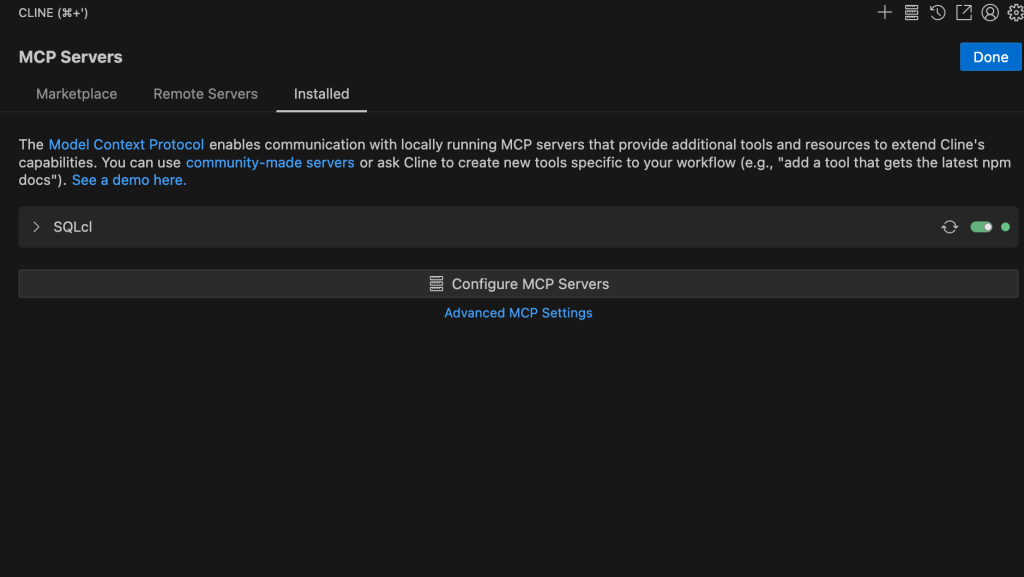Screen dimensions: 1024x577
Task: Expand the SQLcl server chevron
Action: click(x=37, y=227)
